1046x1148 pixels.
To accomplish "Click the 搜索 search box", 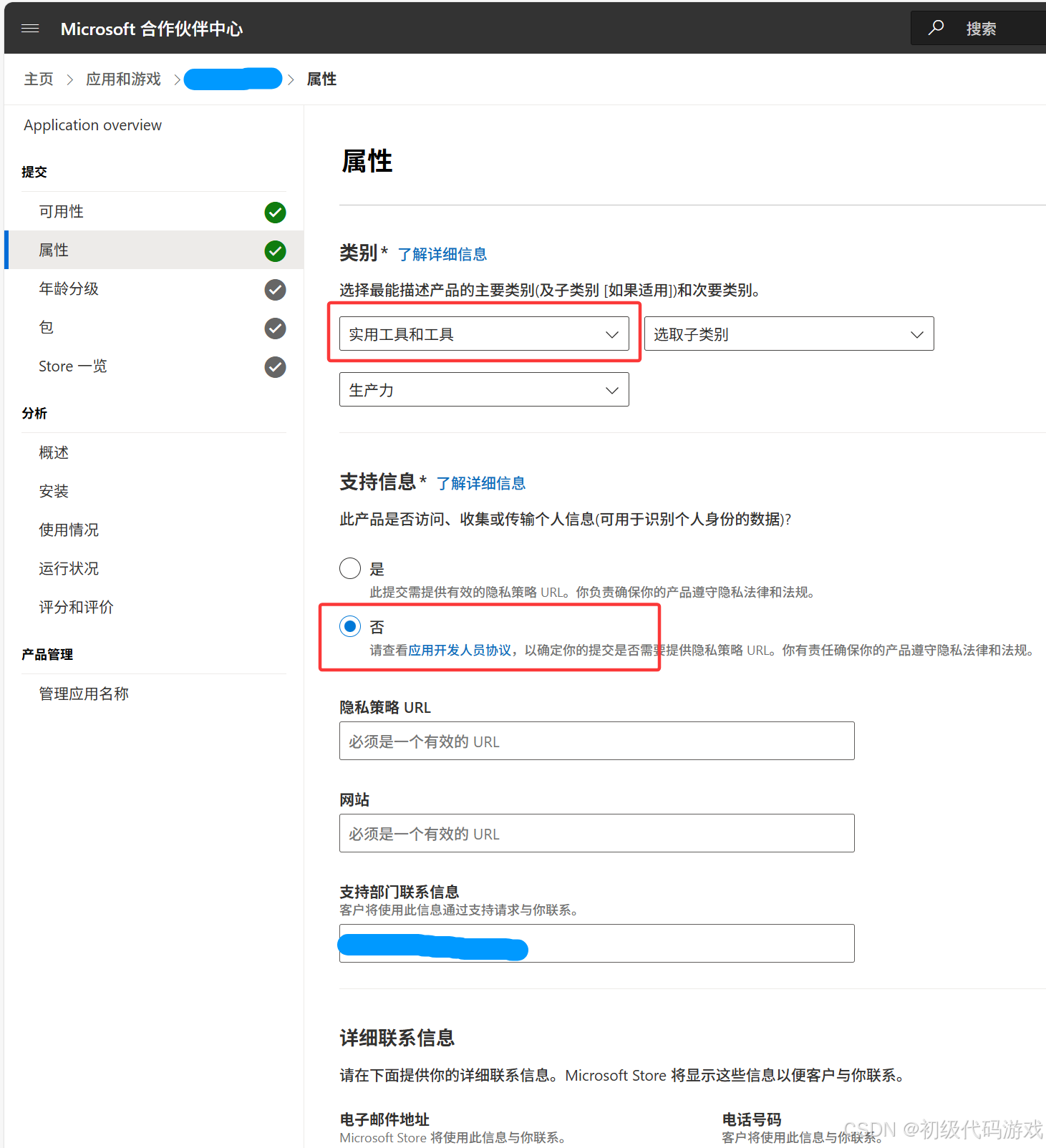I will pos(978,28).
